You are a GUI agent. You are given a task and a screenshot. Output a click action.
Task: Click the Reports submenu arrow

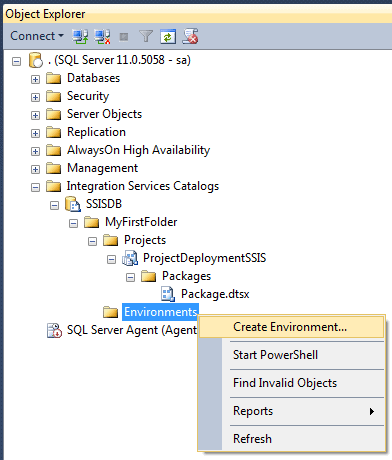pos(372,412)
